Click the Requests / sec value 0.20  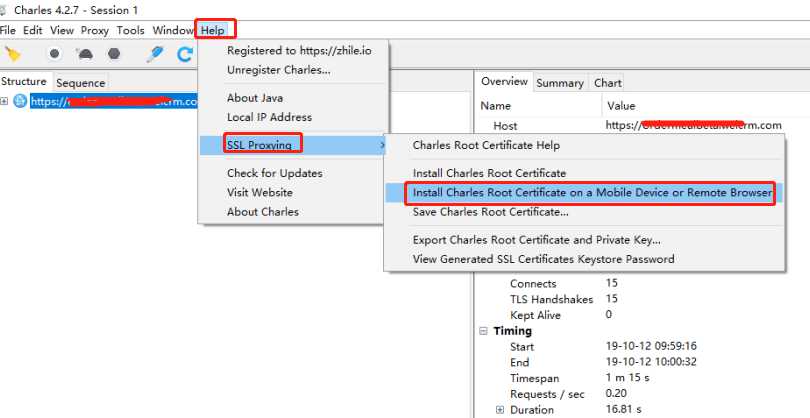pos(618,394)
